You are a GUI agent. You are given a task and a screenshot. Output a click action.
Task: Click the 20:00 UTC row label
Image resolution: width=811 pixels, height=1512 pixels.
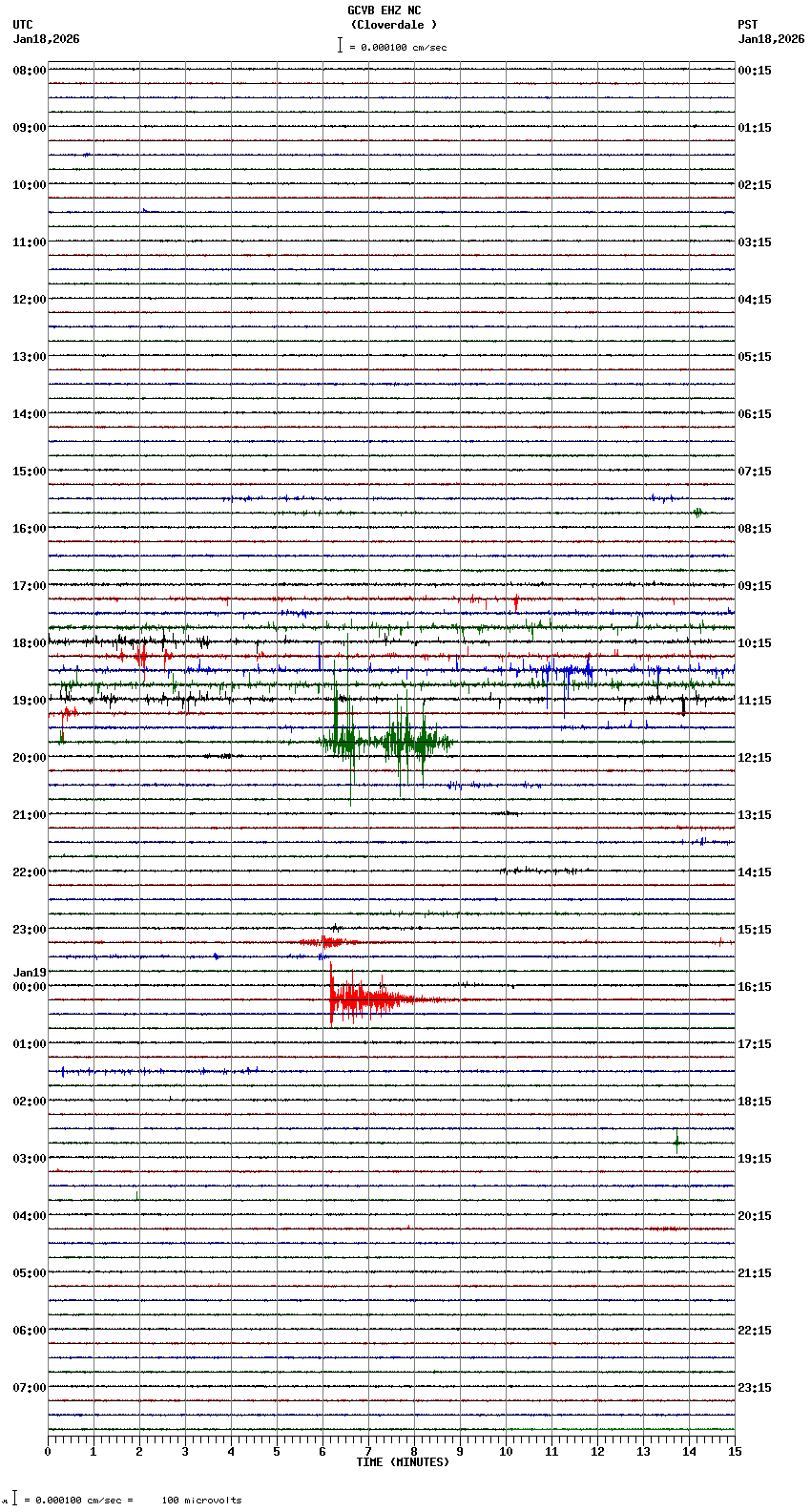30,758
